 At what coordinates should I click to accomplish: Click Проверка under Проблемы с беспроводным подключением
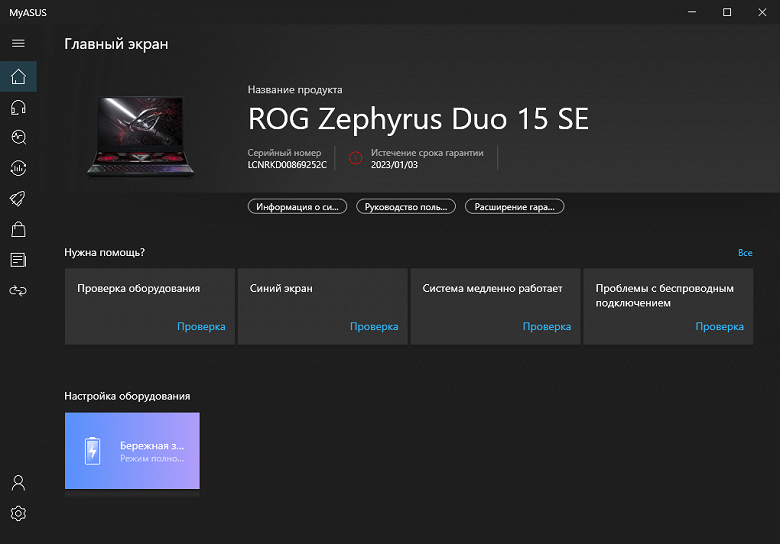[719, 326]
